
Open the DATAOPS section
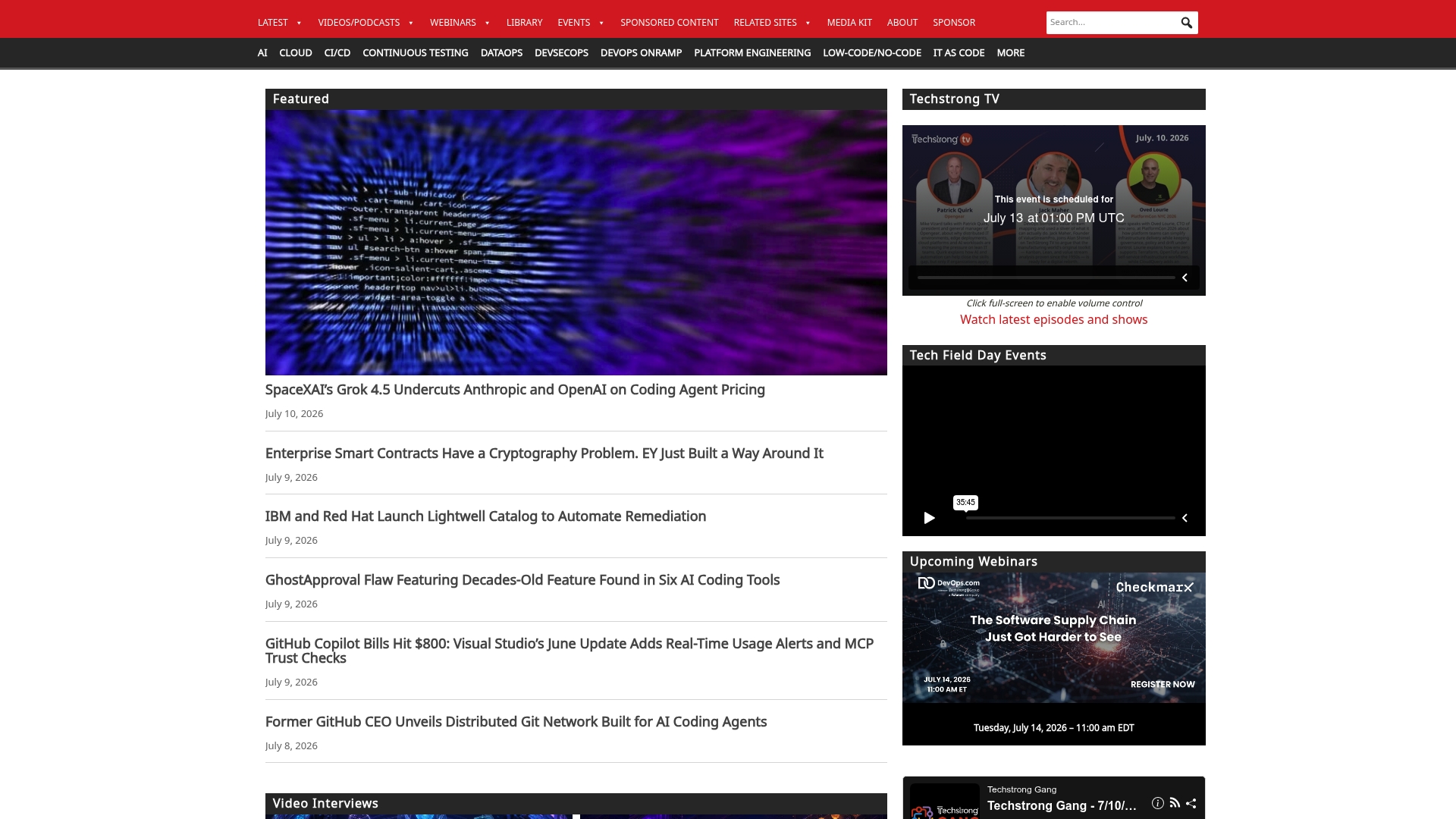pyautogui.click(x=501, y=53)
